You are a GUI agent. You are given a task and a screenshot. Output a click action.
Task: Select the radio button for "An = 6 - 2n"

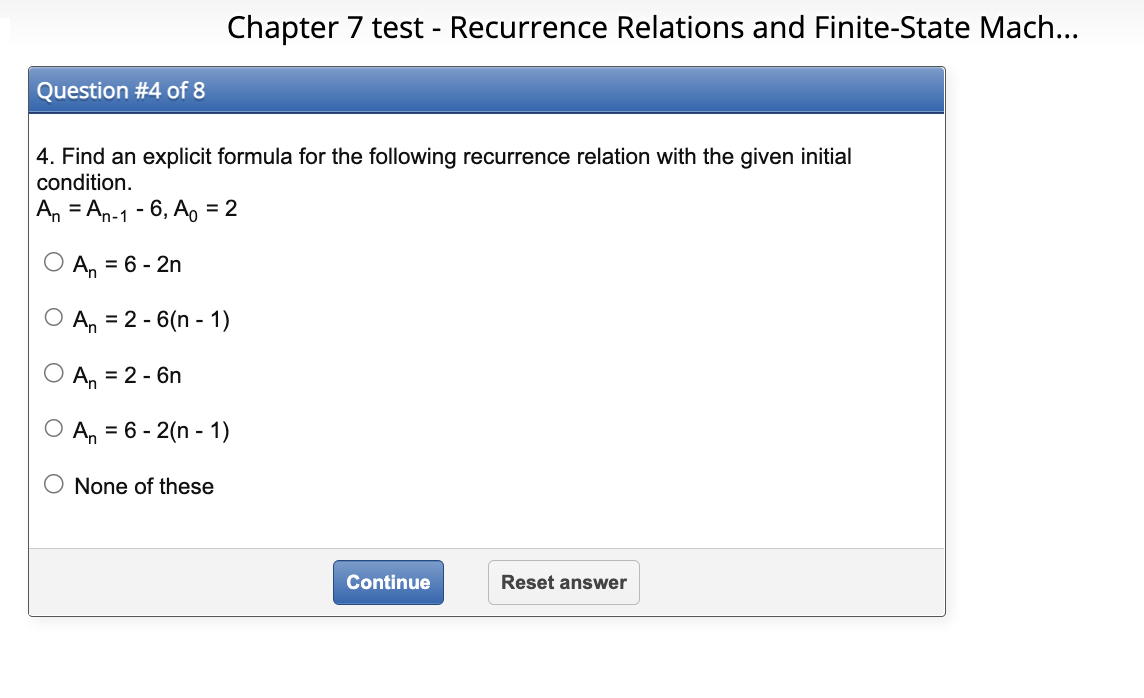coord(52,261)
